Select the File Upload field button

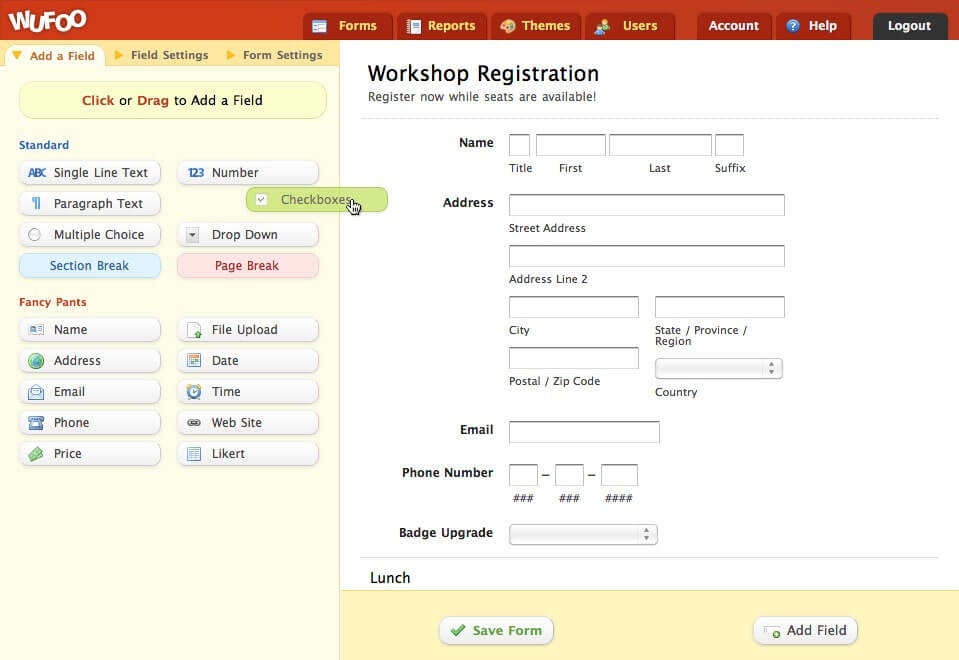(247, 330)
